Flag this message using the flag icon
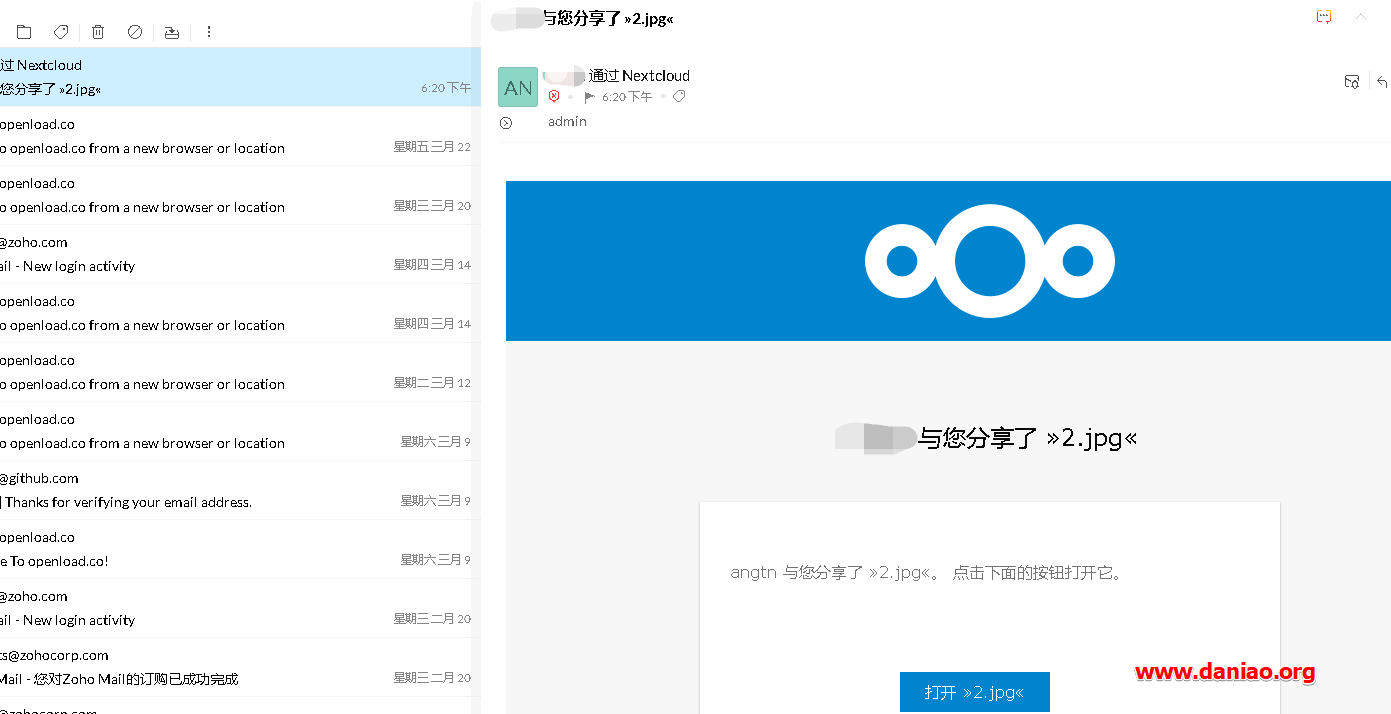 click(x=590, y=97)
